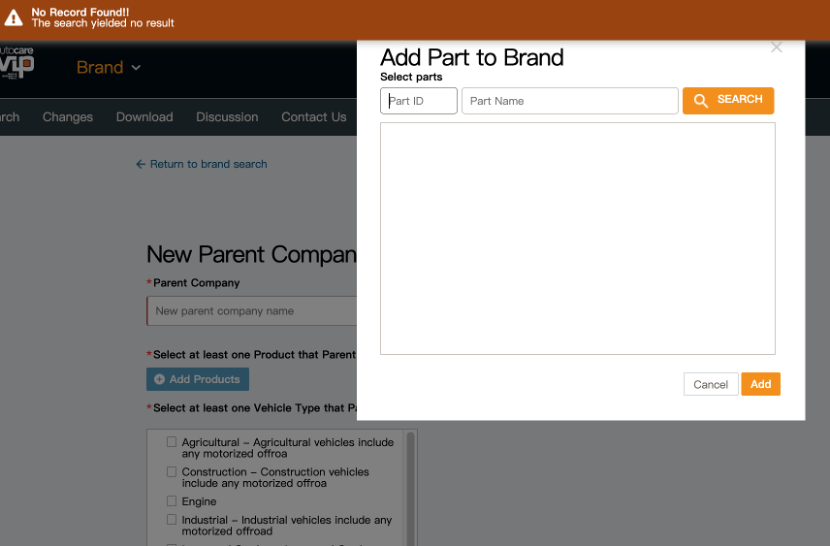Image resolution: width=830 pixels, height=546 pixels.
Task: Focus the Part Name text field
Action: 569,101
